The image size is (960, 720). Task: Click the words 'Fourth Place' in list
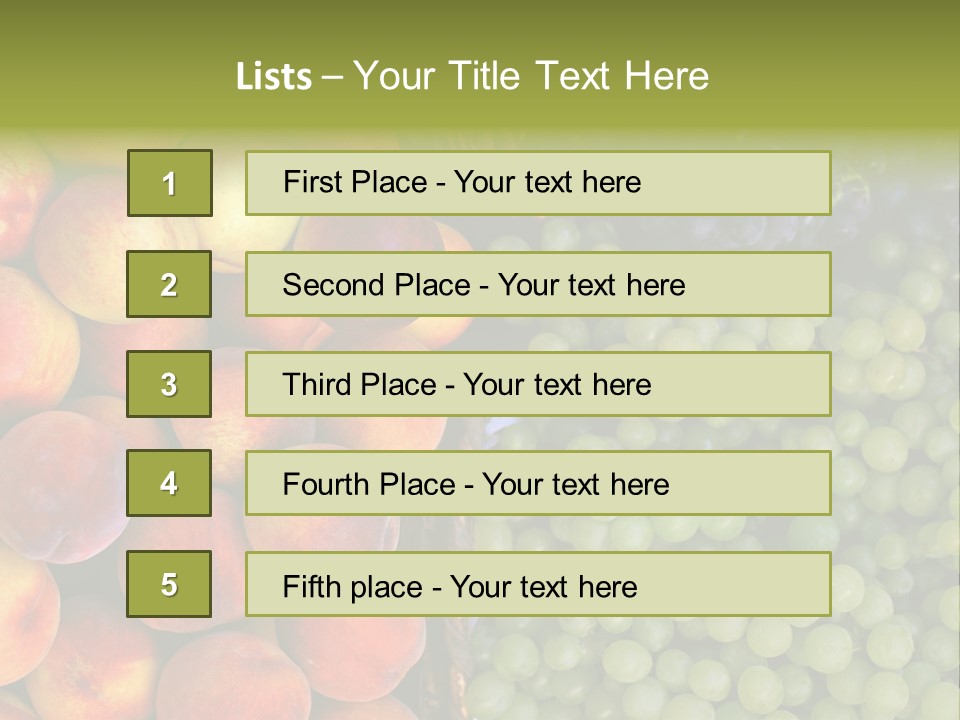(369, 484)
